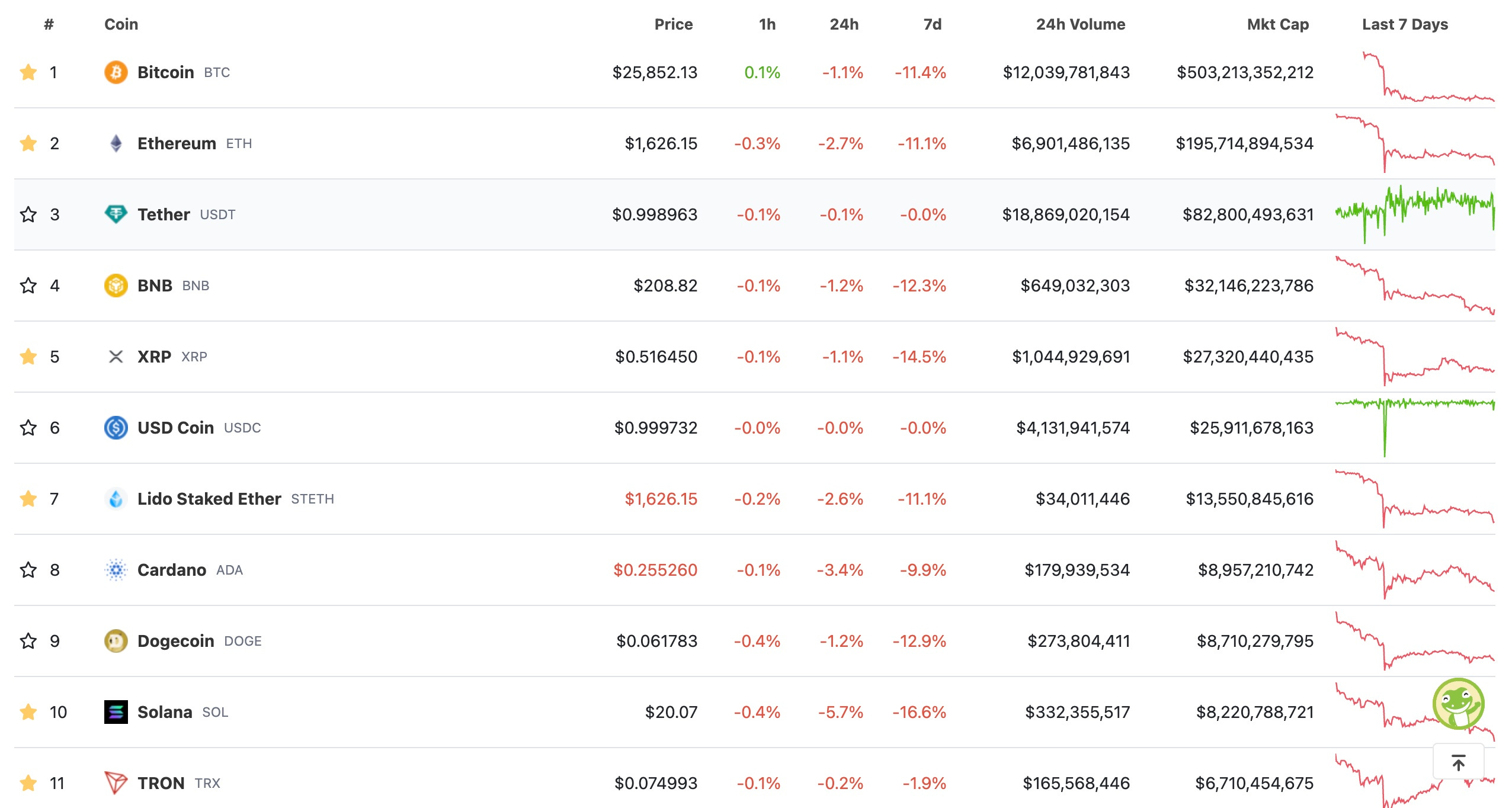The image size is (1512, 808).
Task: Click the BNB coin logo icon
Action: [116, 286]
